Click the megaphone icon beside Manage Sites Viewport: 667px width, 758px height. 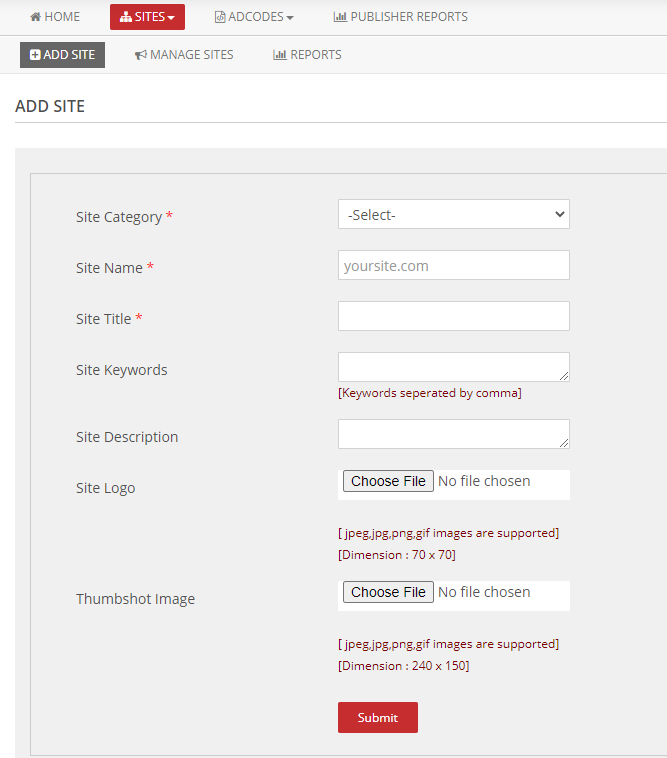[141, 55]
